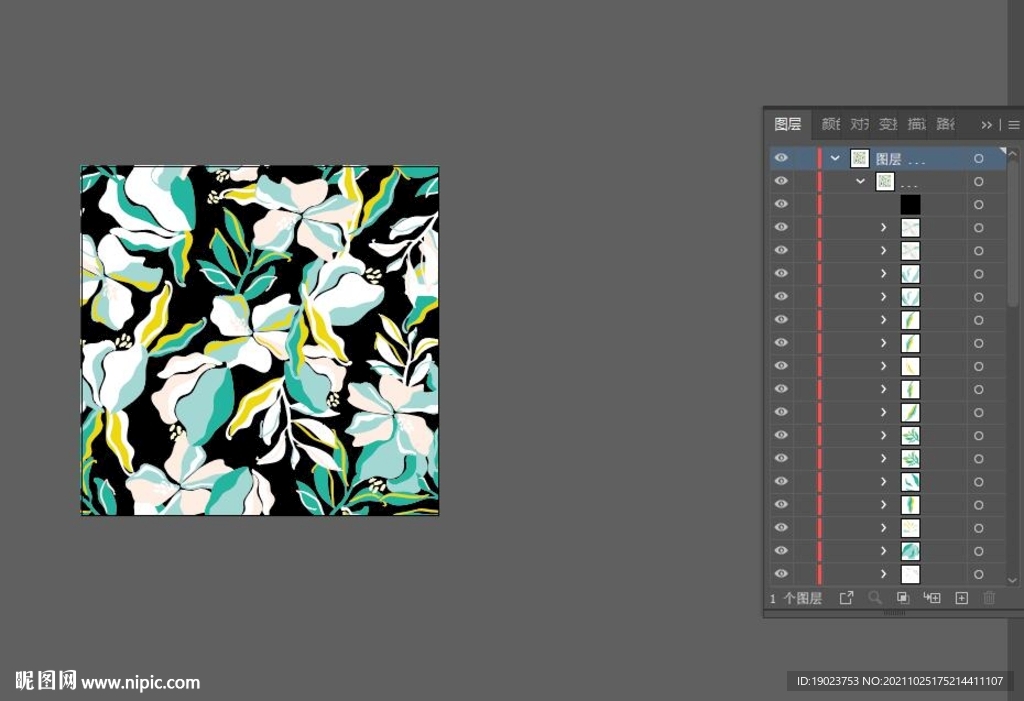
Task: Expand the first sublayer below the black rectangle
Action: [x=883, y=228]
